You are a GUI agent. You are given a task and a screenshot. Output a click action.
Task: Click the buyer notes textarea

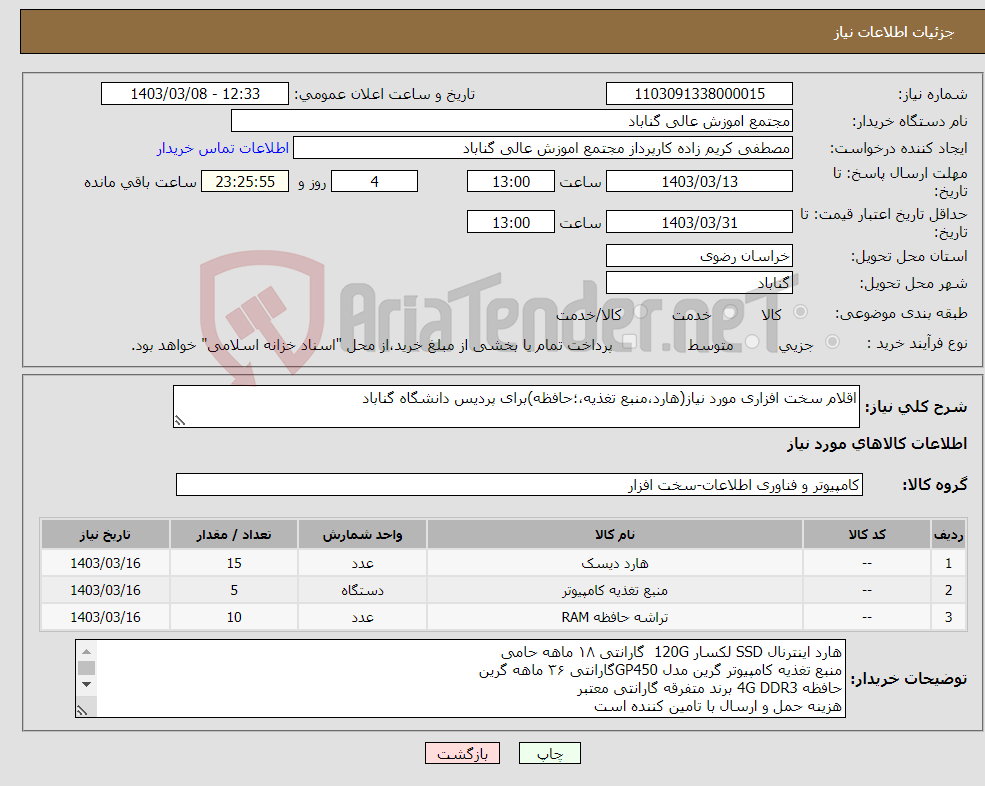(x=460, y=679)
